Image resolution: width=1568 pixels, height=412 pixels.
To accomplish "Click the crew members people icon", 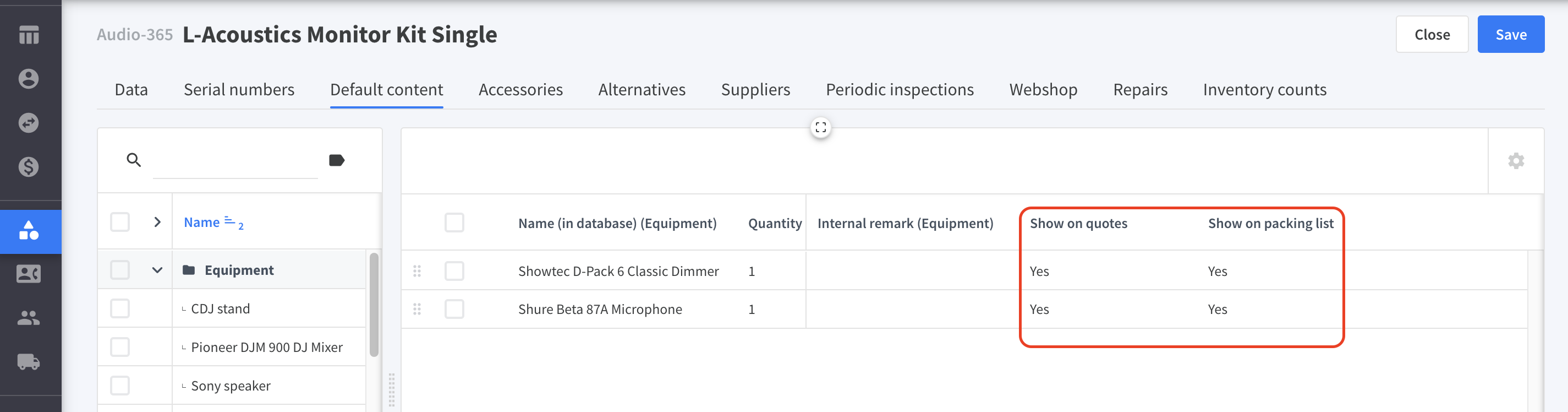I will 29,317.
